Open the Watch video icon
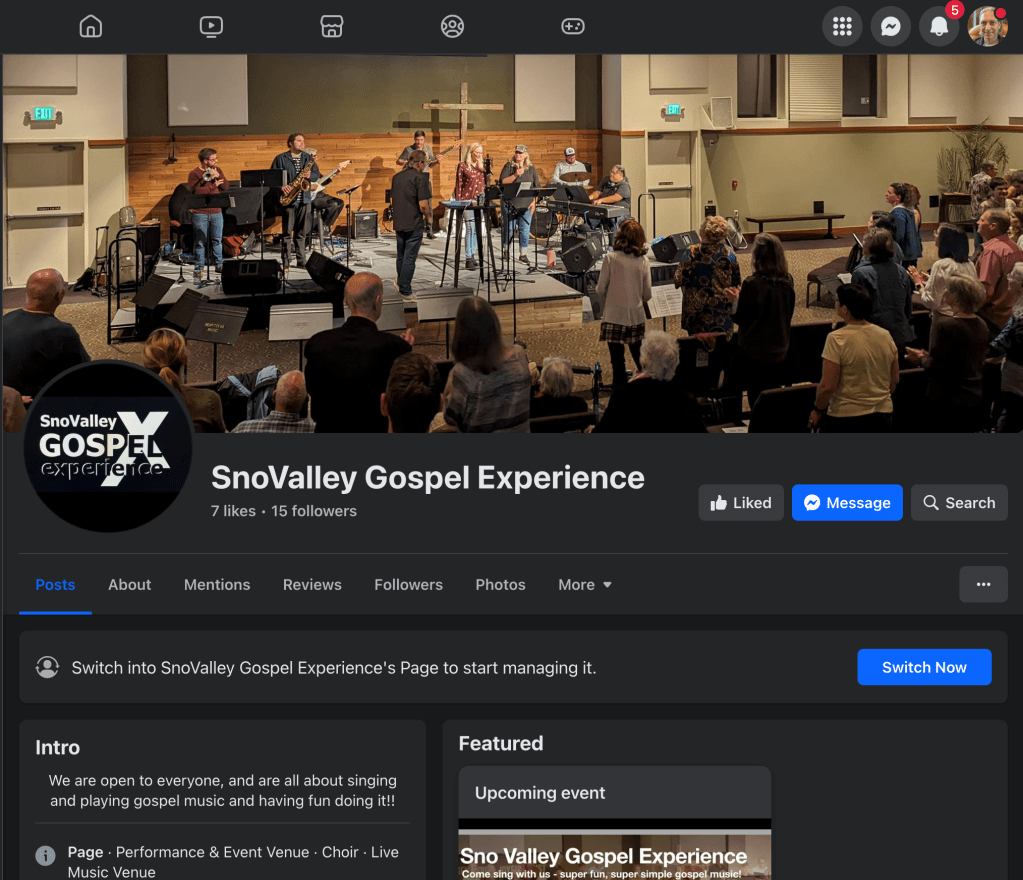The height and width of the screenshot is (880, 1023). point(211,27)
